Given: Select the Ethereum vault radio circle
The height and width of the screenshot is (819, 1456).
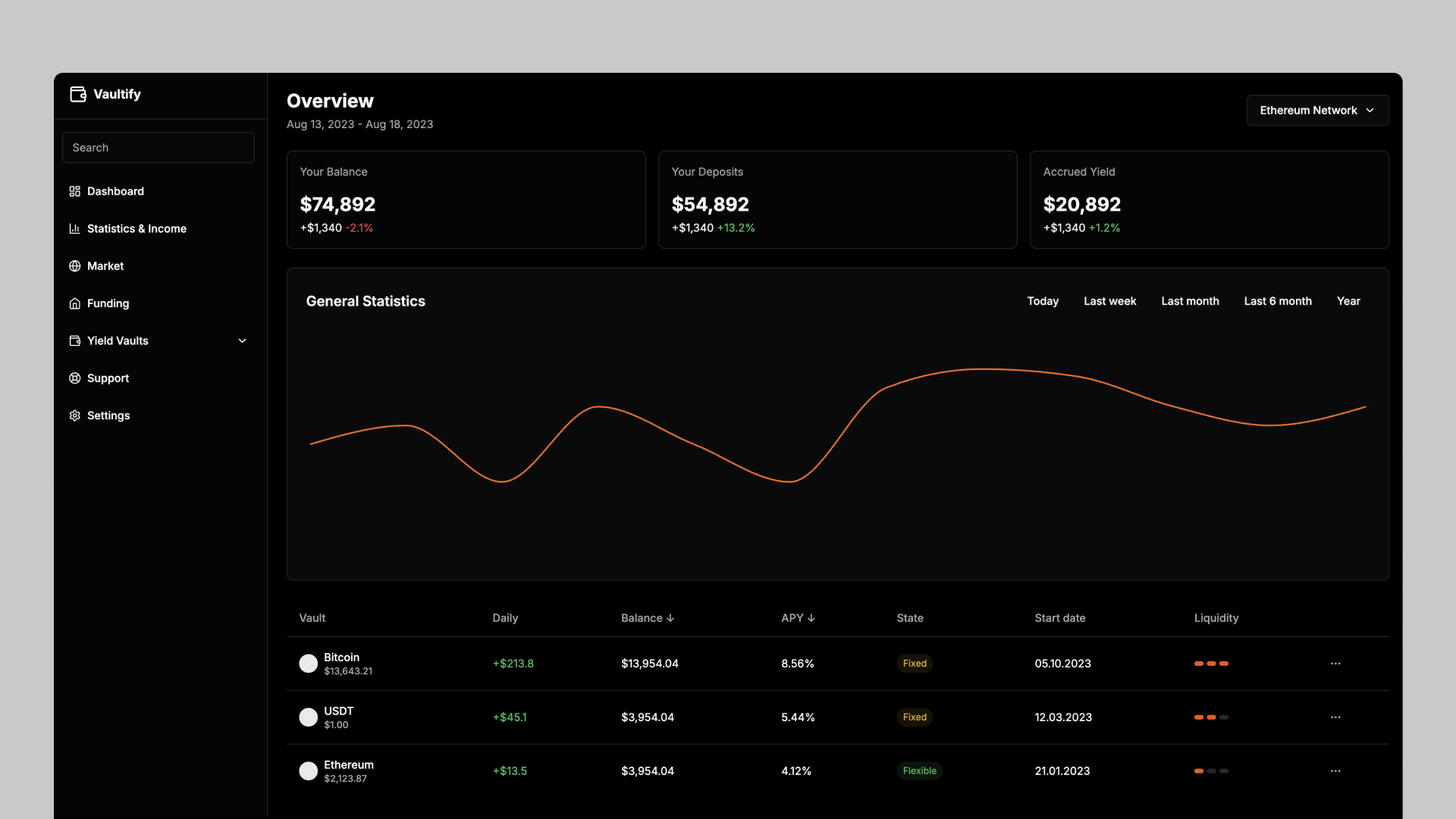Looking at the screenshot, I should point(308,770).
